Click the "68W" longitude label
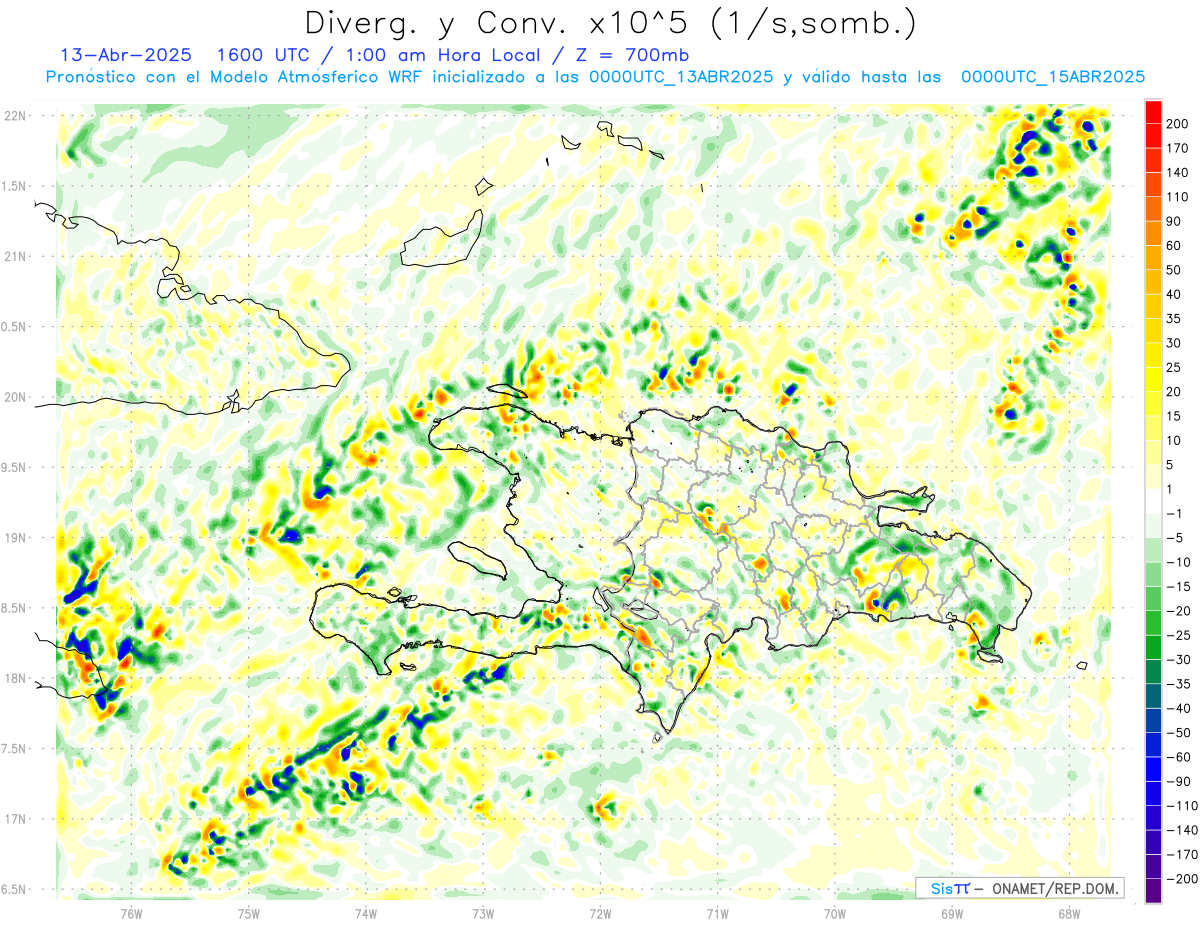Image resolution: width=1200 pixels, height=927 pixels. click(x=1068, y=913)
